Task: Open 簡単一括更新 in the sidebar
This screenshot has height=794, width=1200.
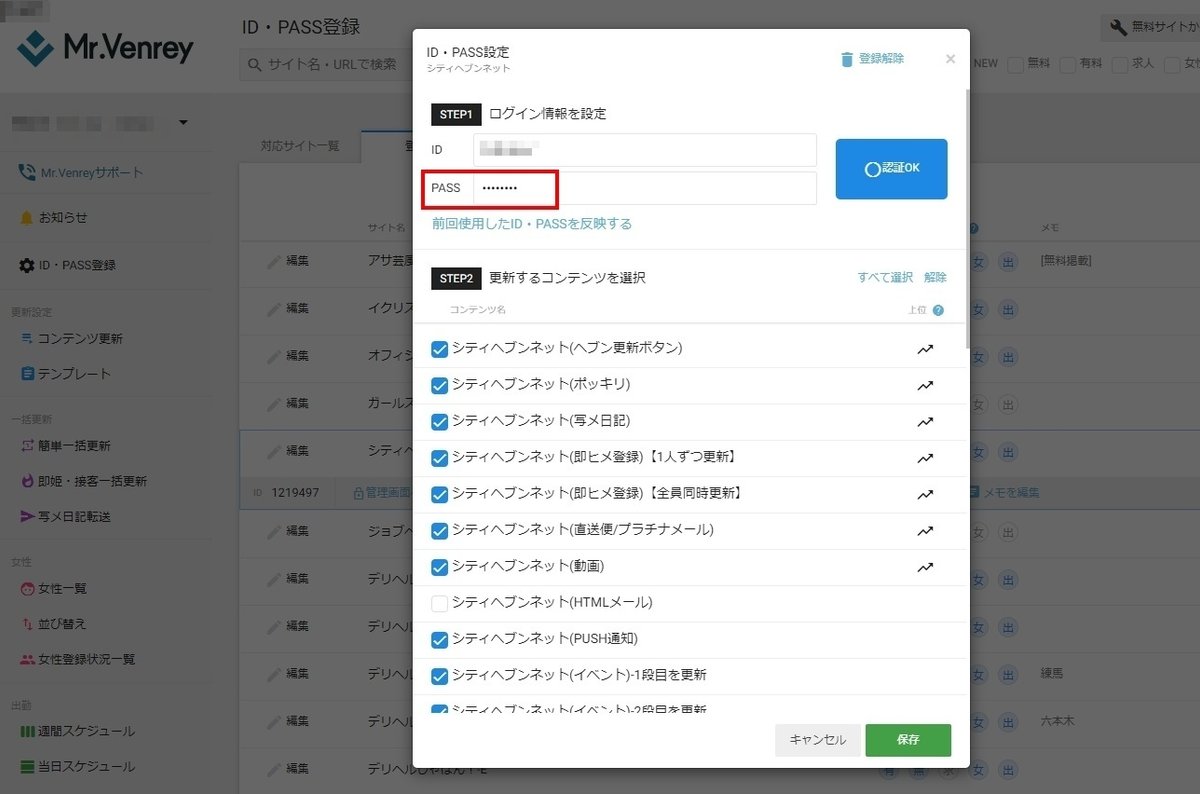Action: pos(66,446)
